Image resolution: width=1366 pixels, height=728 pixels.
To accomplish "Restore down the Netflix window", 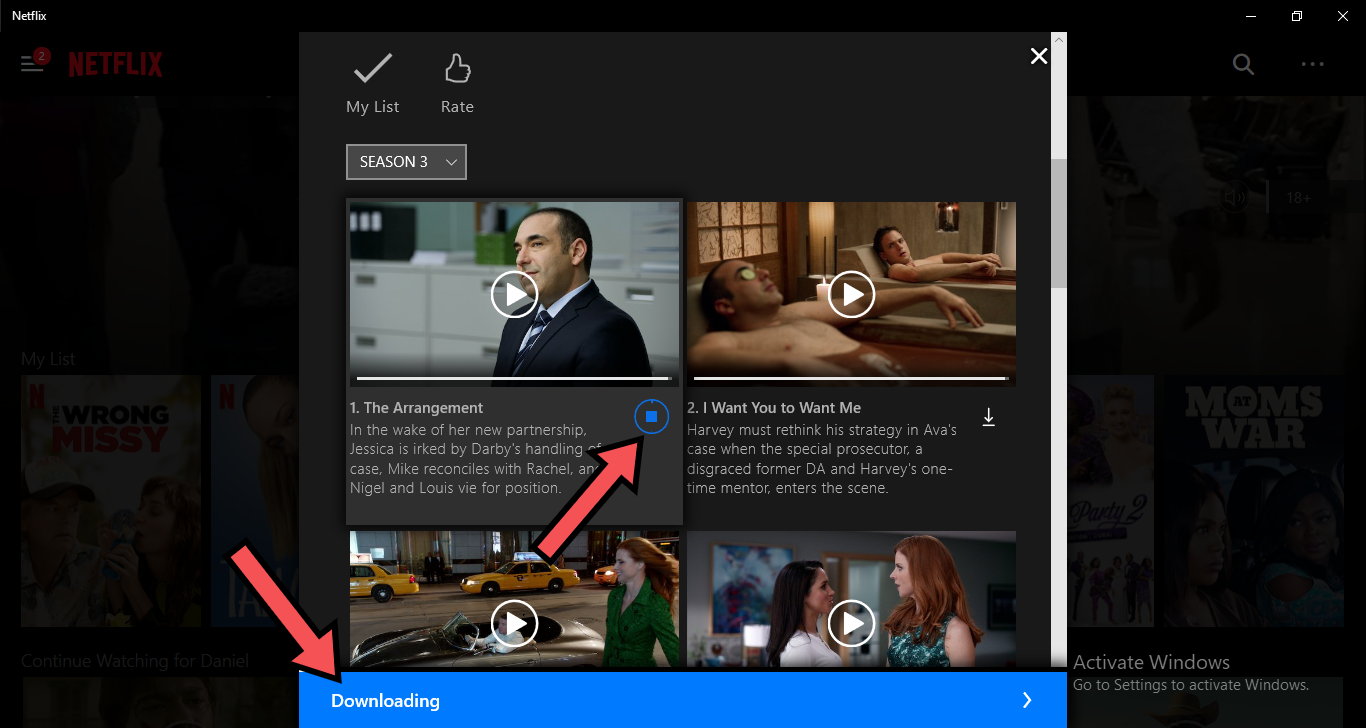I will click(1297, 16).
